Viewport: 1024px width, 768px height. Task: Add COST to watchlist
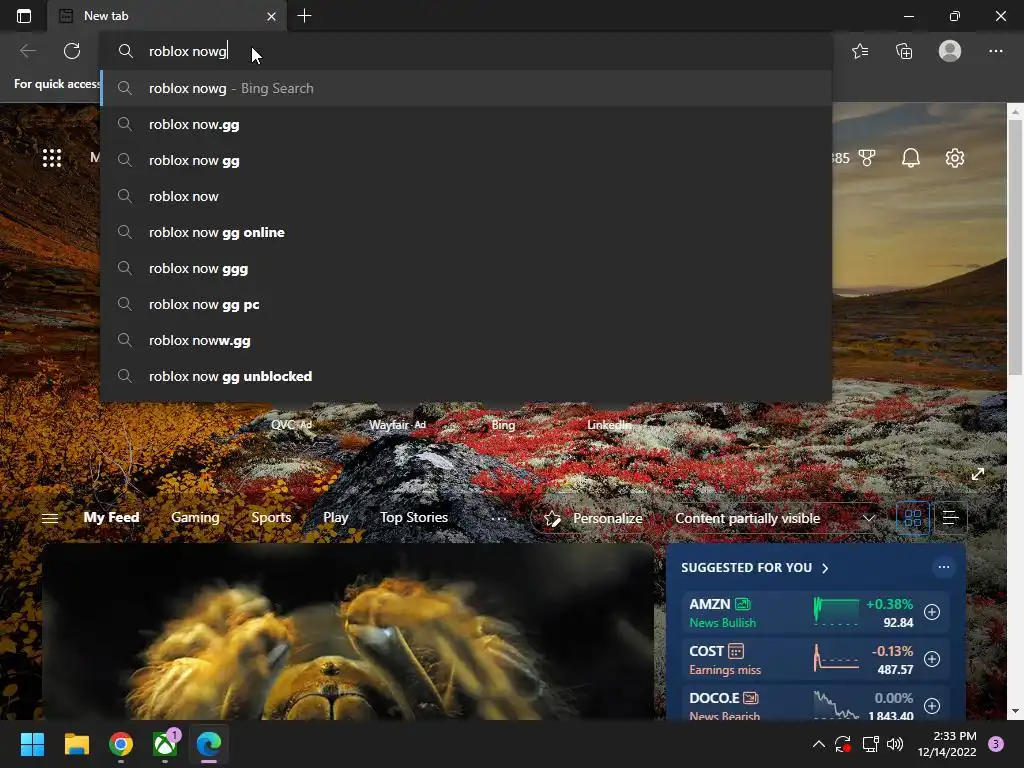point(932,659)
